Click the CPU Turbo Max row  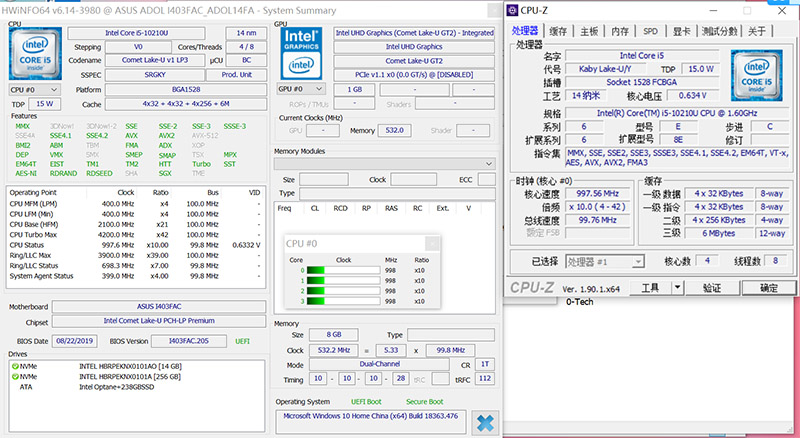click(x=135, y=235)
